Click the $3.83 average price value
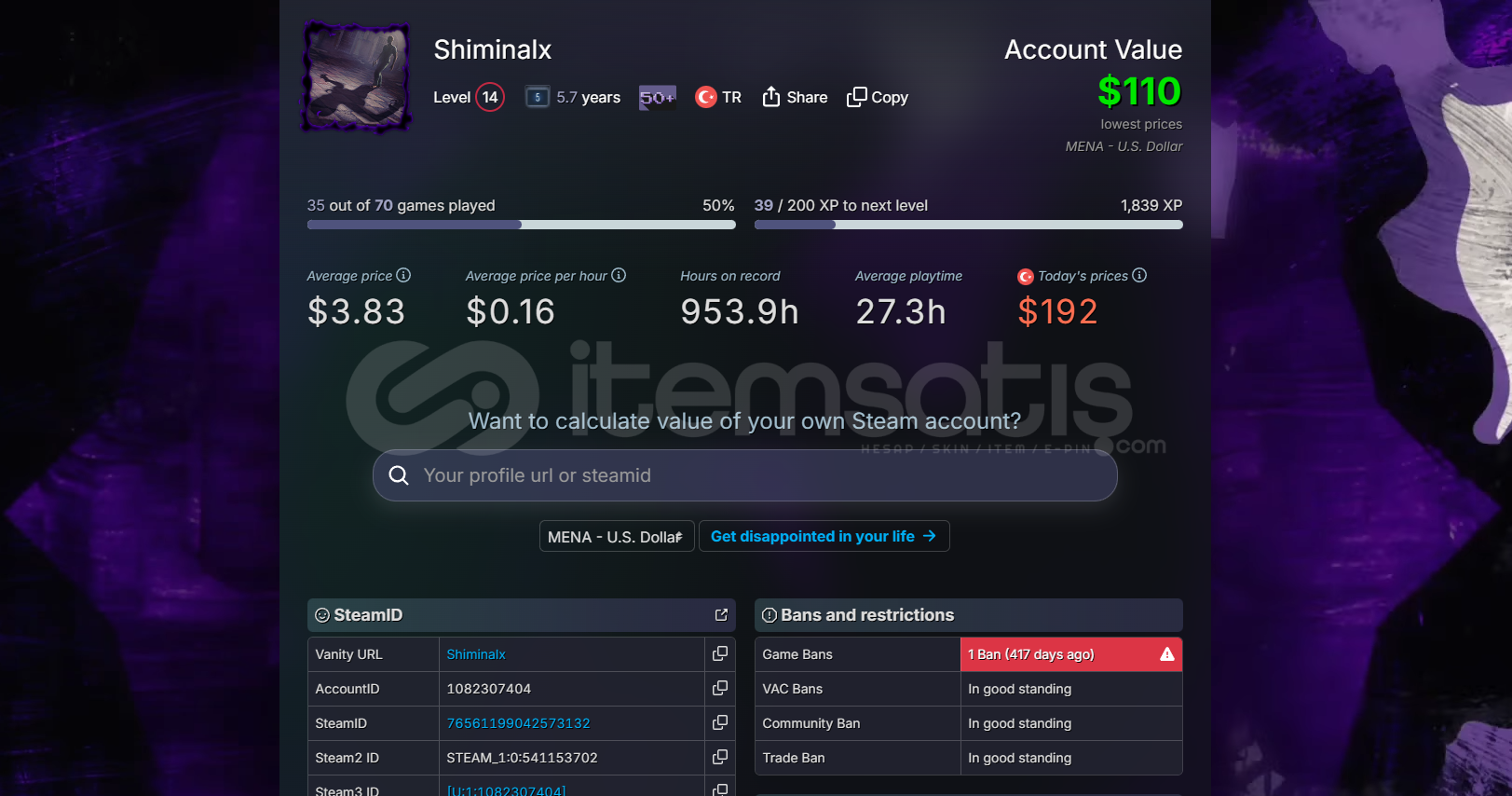The width and height of the screenshot is (1512, 796). (357, 311)
